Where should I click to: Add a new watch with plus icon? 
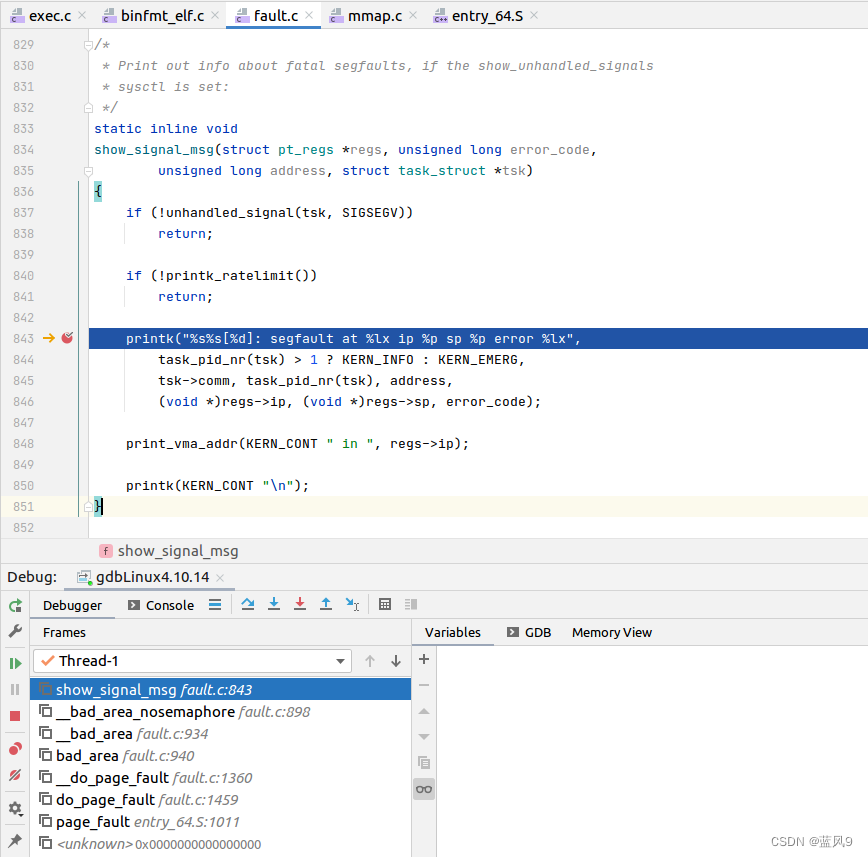click(424, 659)
